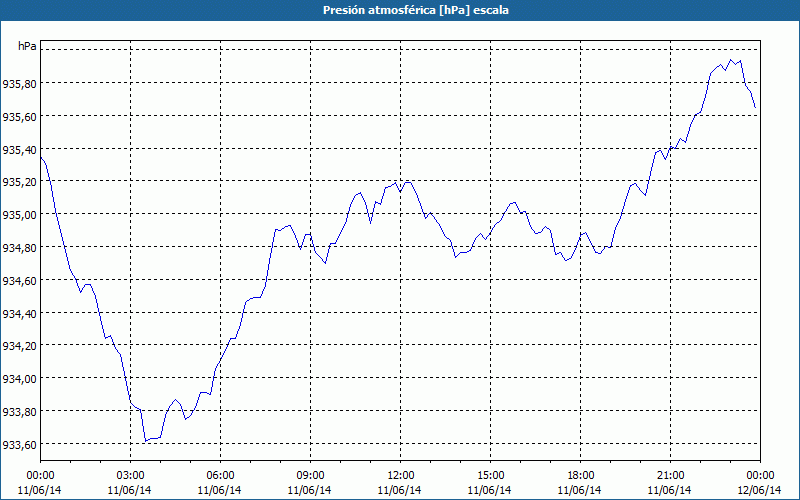Click the 06:00 time axis label
Viewport: 800px width, 500px height.
220,476
